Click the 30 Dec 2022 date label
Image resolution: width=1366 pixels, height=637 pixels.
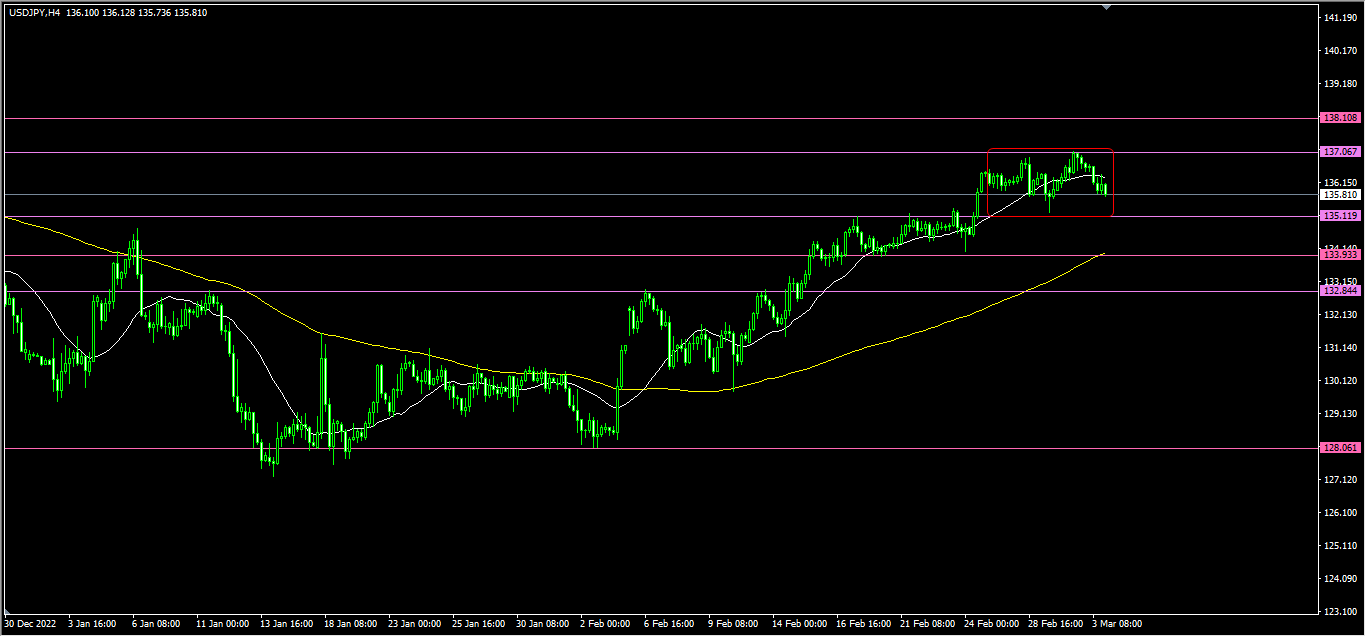tap(33, 623)
